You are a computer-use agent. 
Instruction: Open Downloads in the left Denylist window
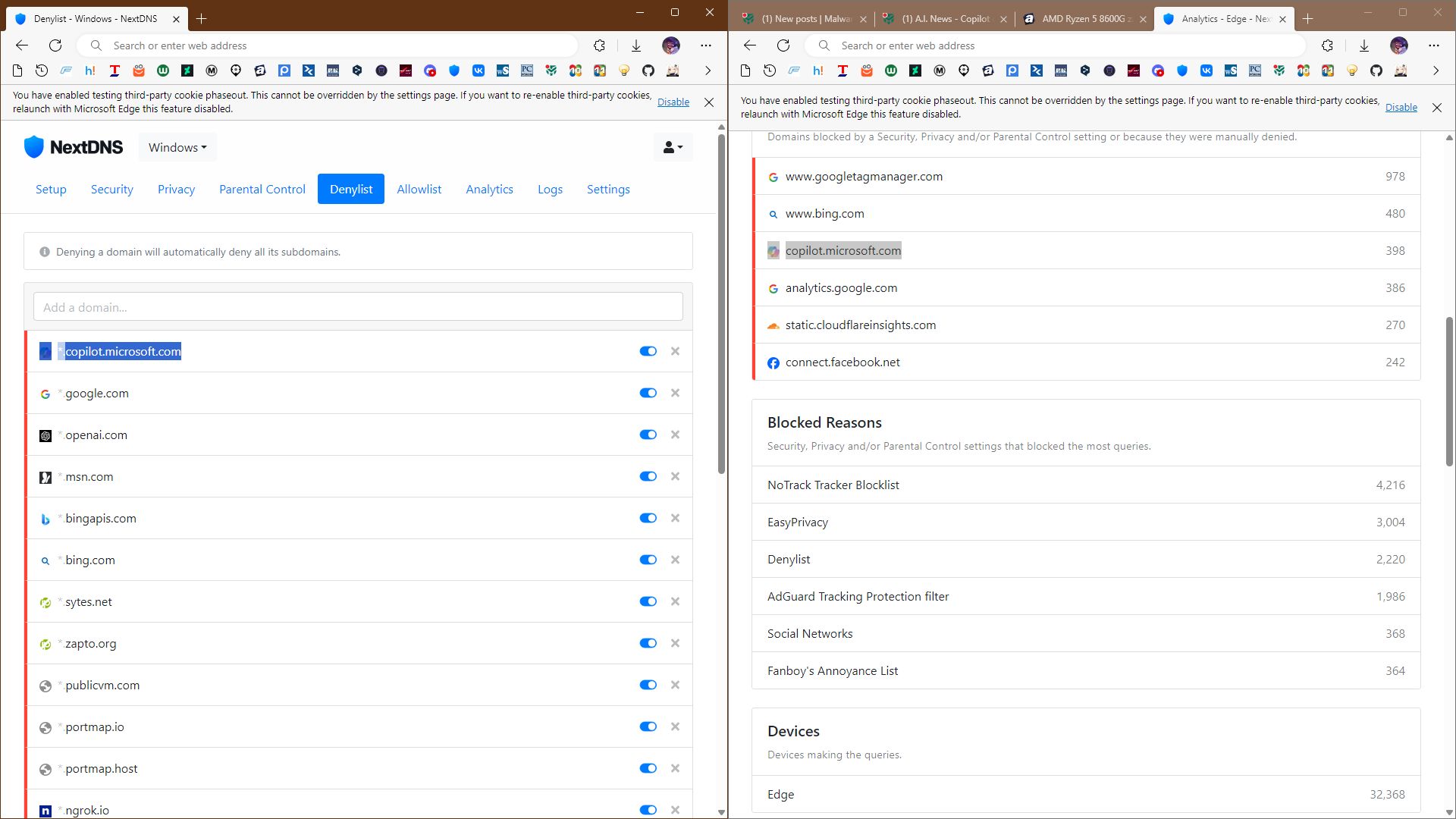point(636,45)
